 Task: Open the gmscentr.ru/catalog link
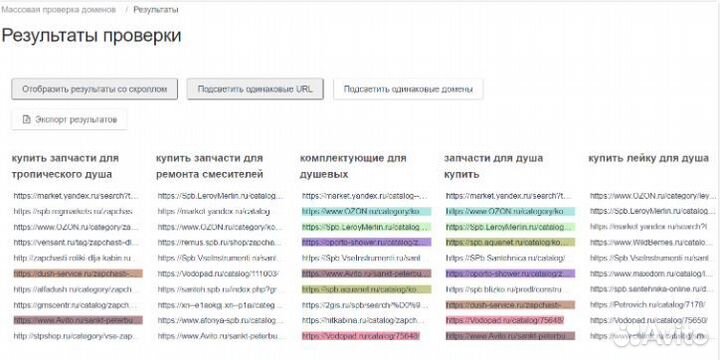76,305
